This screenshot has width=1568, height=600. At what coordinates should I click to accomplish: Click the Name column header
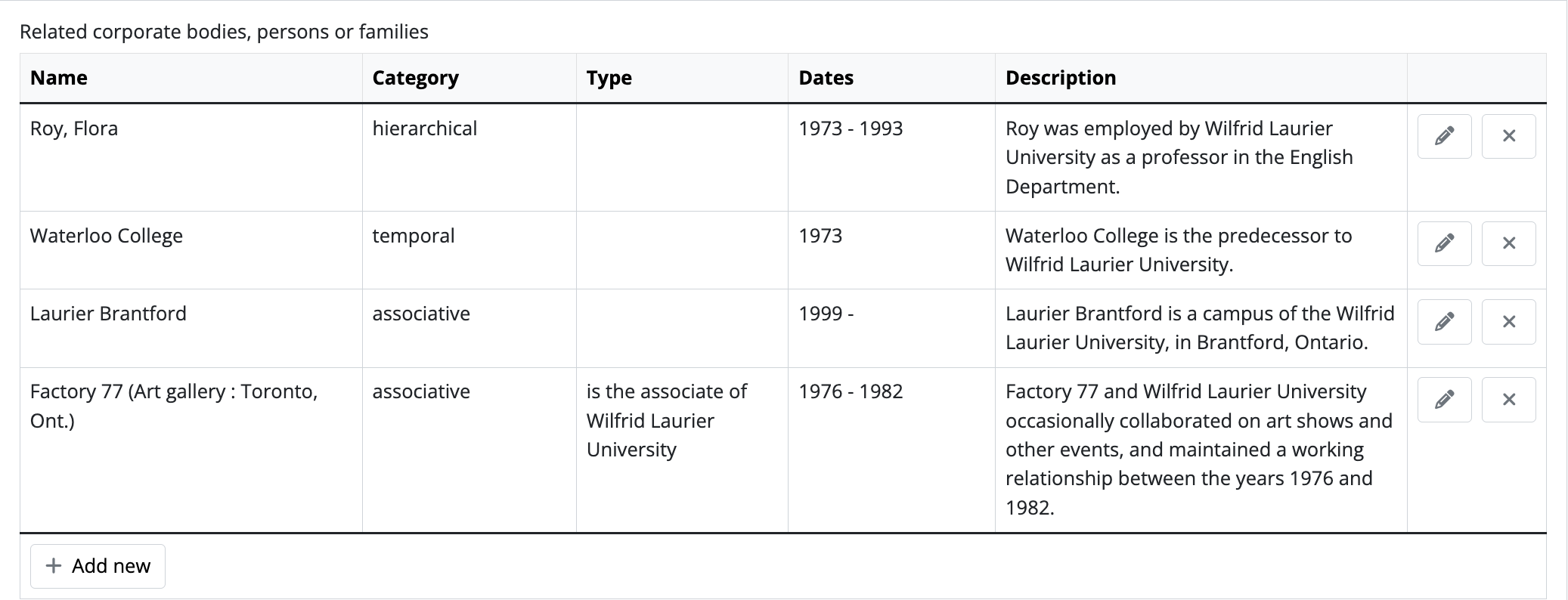pyautogui.click(x=59, y=78)
